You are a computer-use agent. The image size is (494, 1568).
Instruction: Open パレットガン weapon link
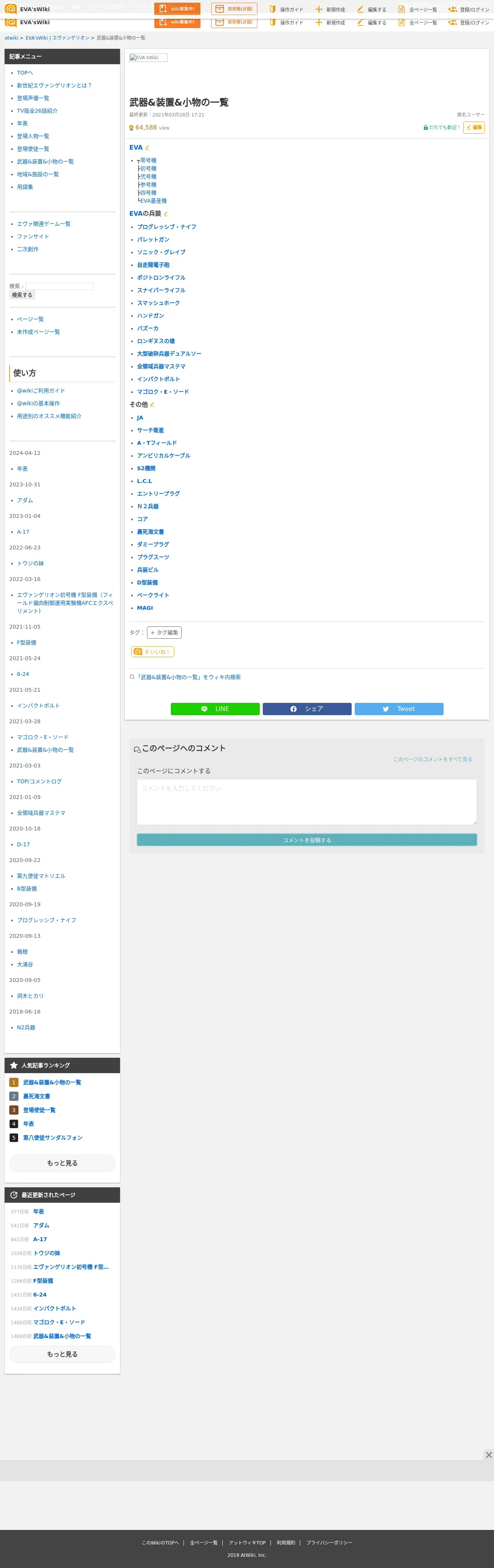click(153, 240)
